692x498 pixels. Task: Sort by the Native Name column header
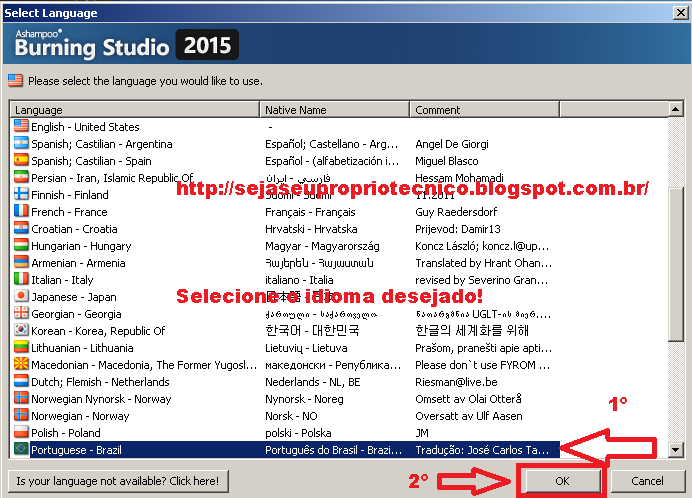335,109
